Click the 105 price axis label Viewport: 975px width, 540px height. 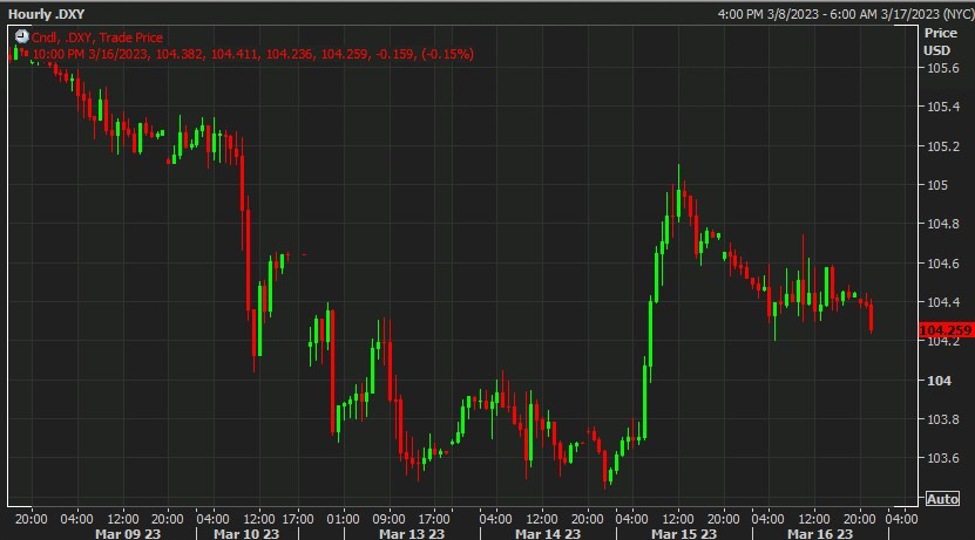coord(938,185)
